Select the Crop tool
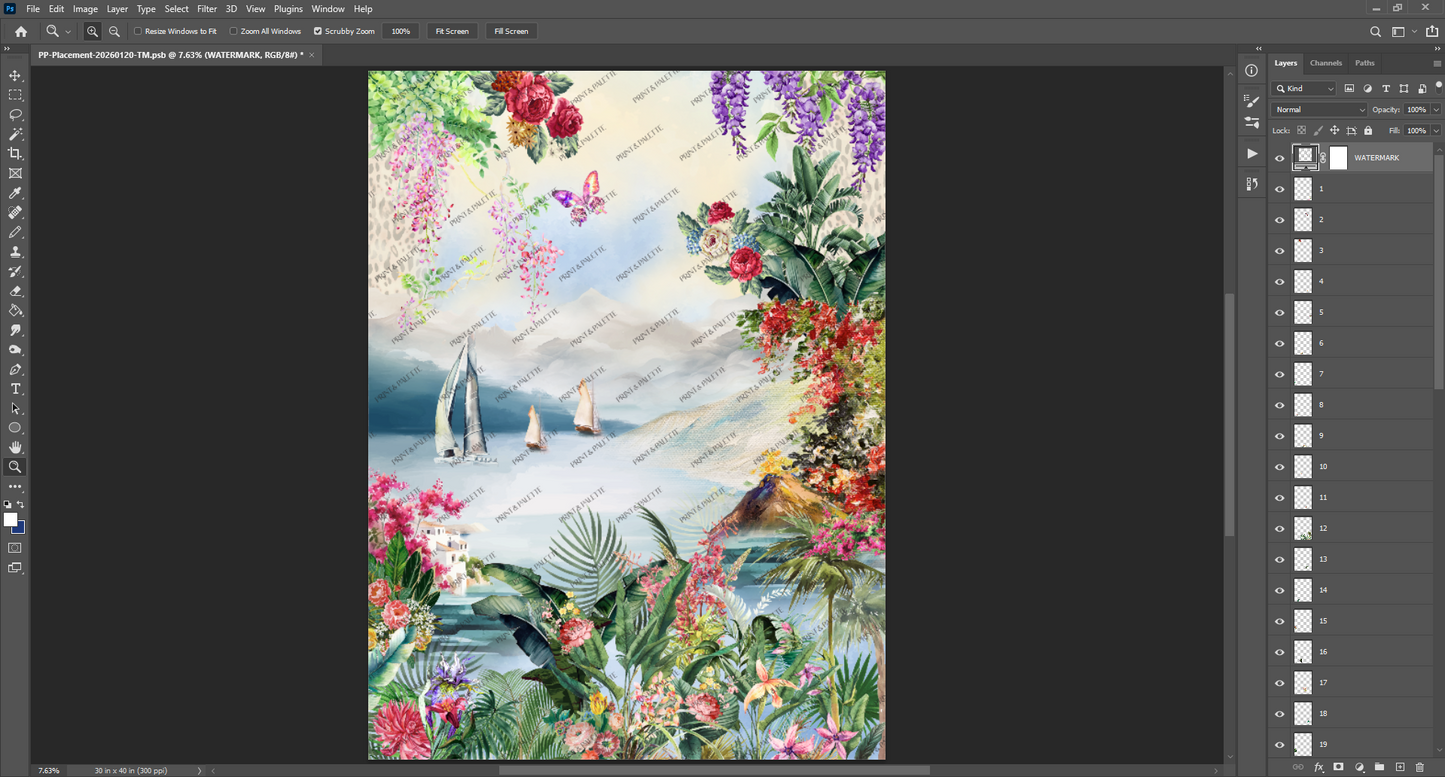This screenshot has width=1445, height=777. (15, 154)
